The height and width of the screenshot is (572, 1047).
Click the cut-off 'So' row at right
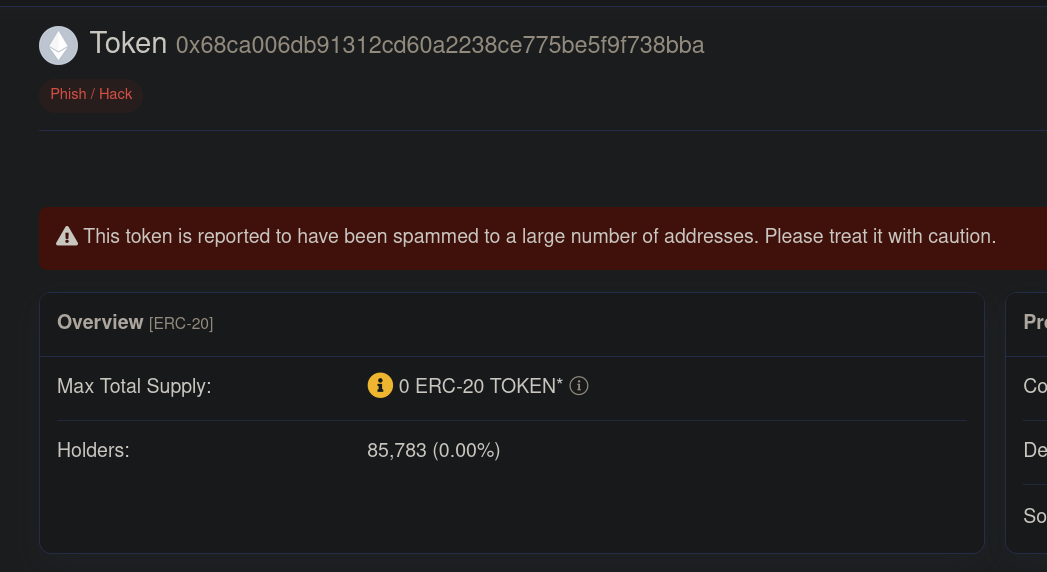coord(1034,516)
